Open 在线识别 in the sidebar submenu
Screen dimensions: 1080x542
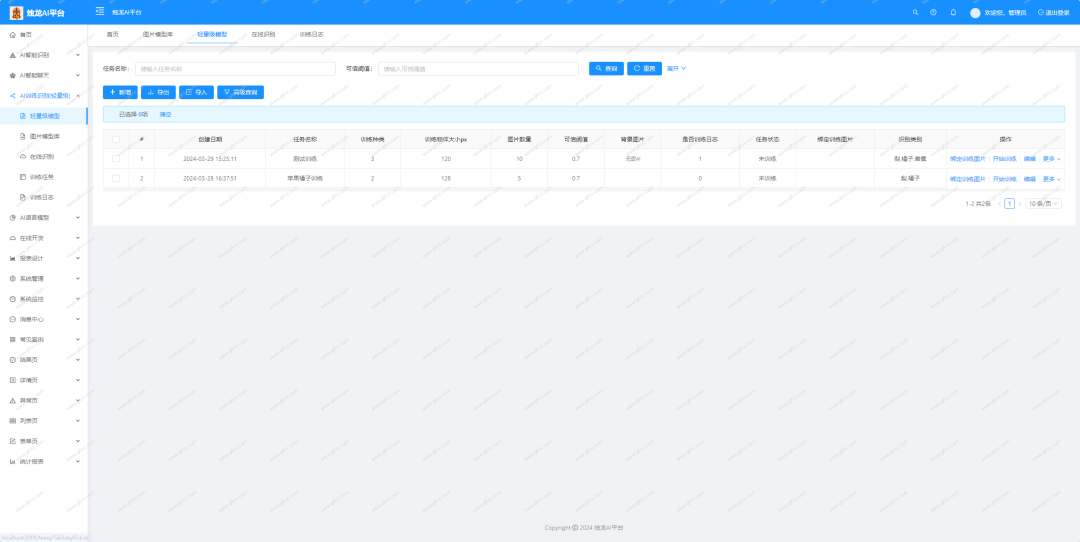pyautogui.click(x=41, y=156)
